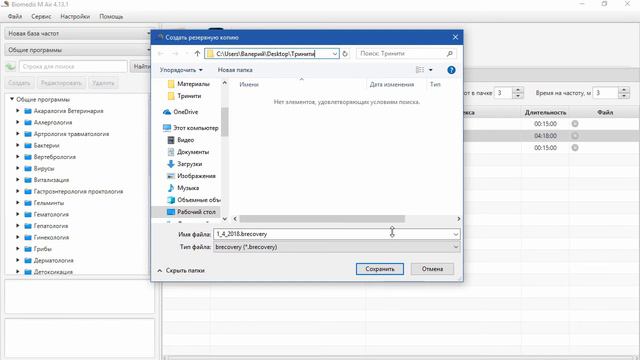Viewport: 640px width, 360px height.
Task: Click the Сохранить button
Action: (x=380, y=269)
